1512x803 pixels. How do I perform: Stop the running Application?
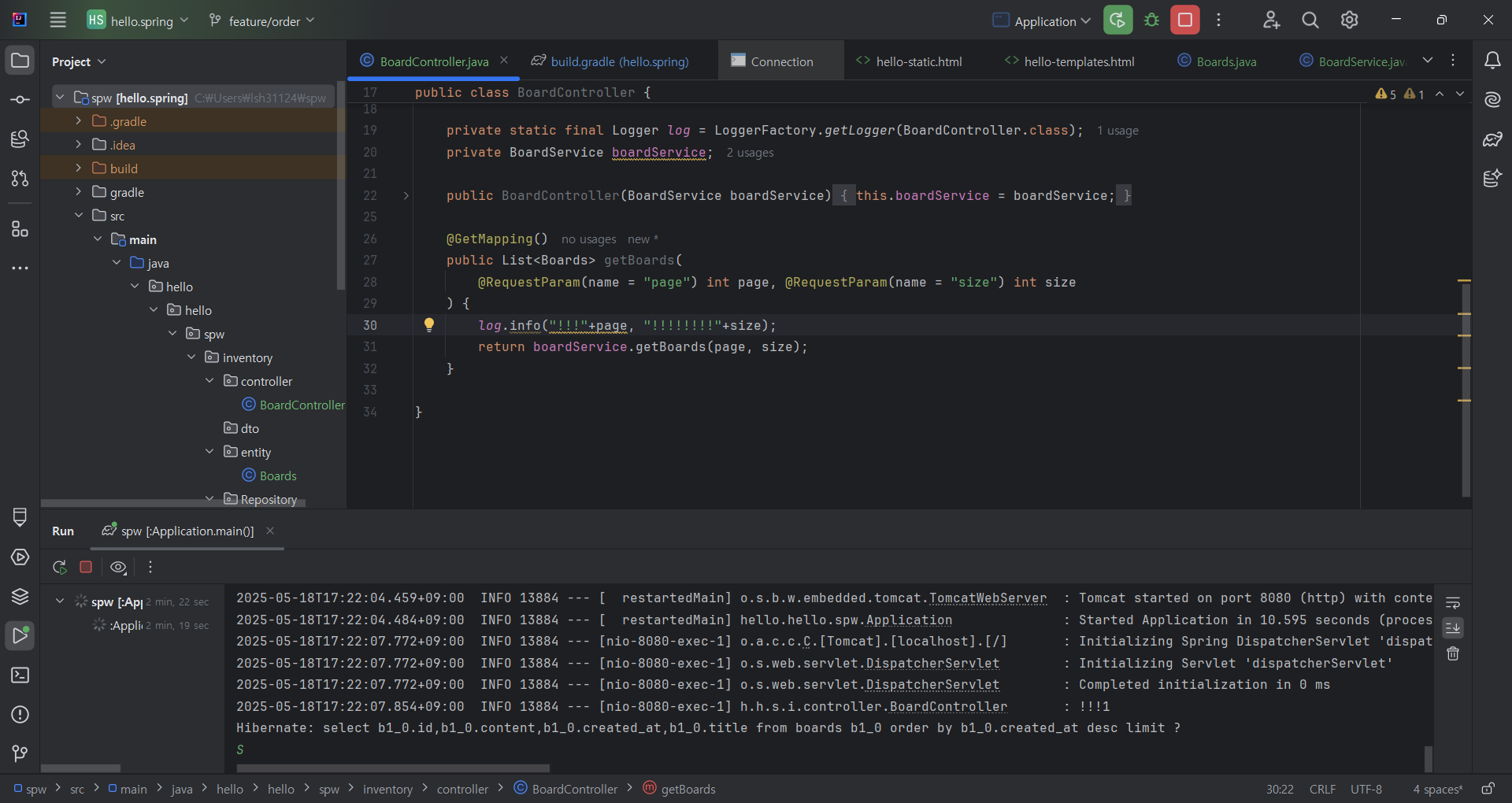1185,20
